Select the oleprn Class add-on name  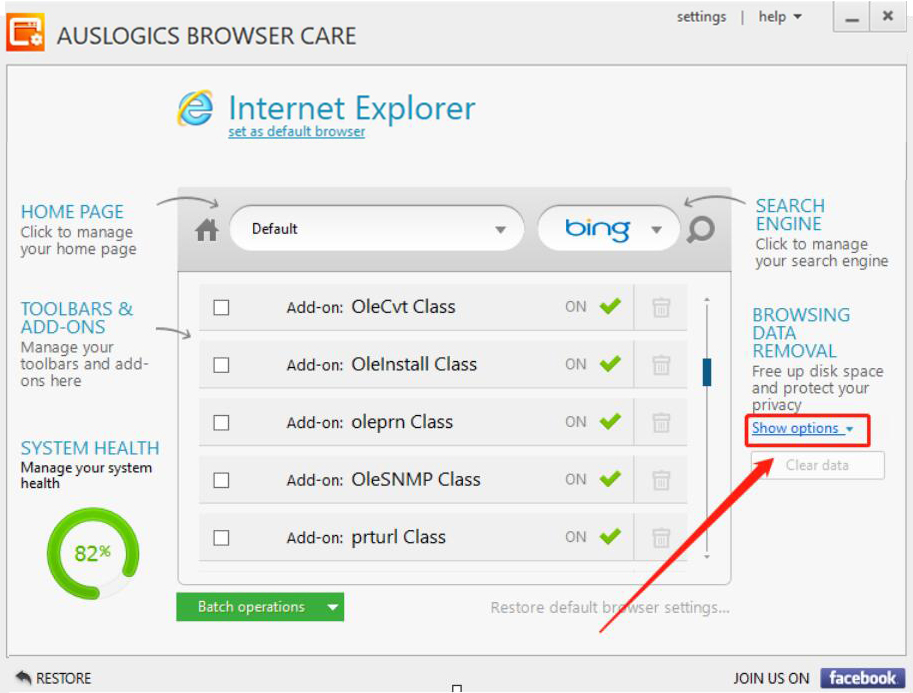click(402, 422)
